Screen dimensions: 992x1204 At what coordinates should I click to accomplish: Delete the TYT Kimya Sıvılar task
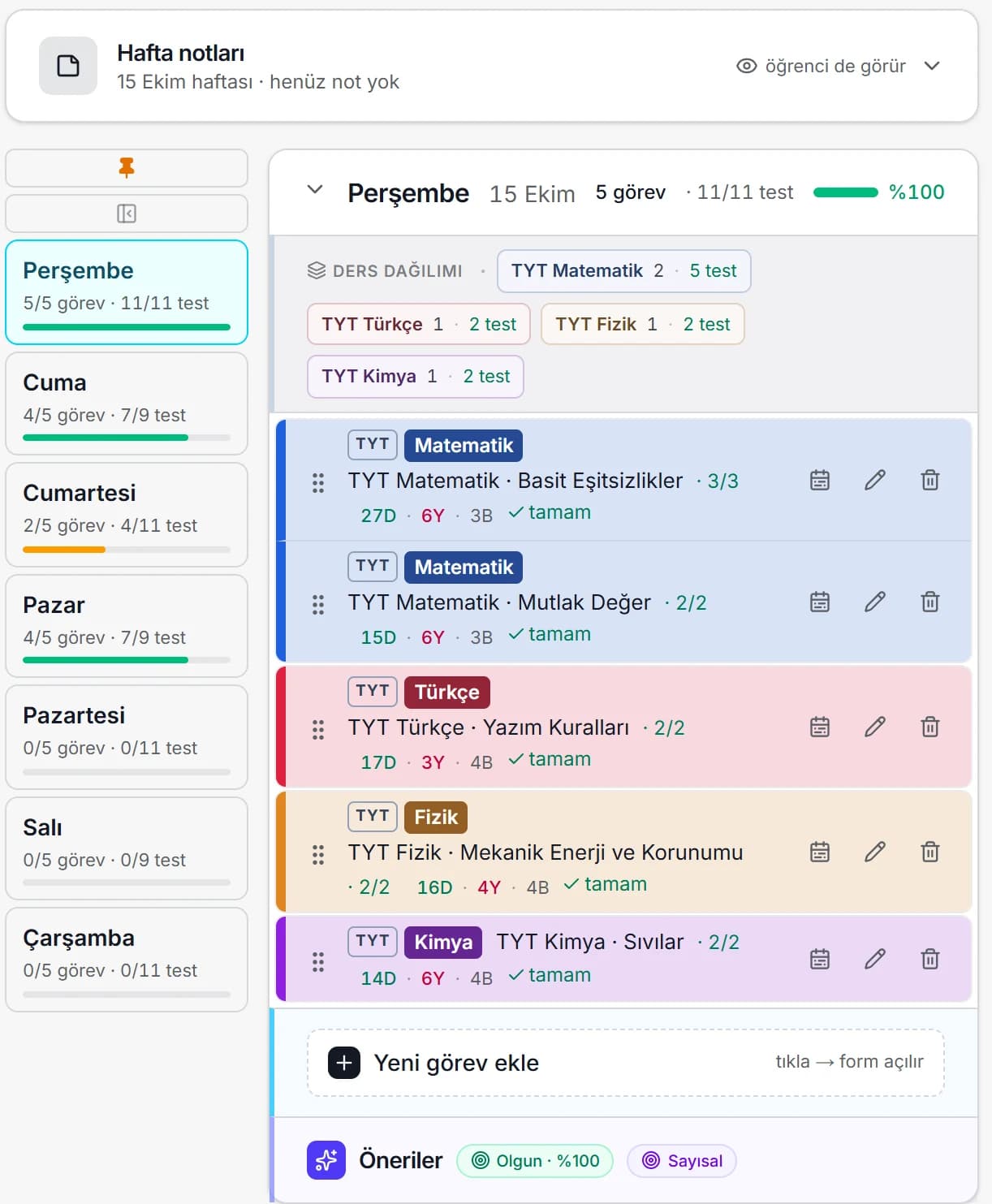click(x=930, y=959)
